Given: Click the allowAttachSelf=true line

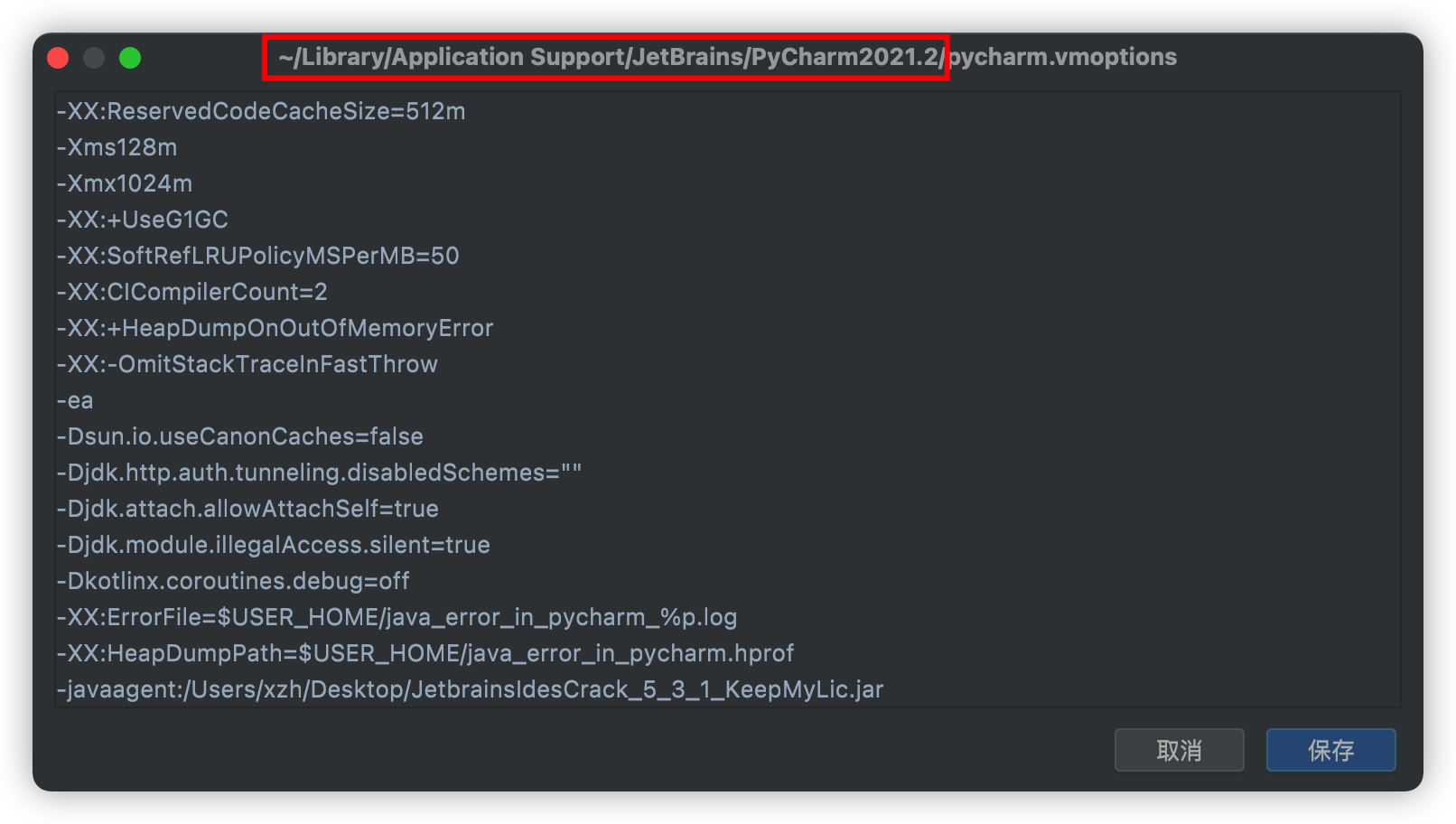Looking at the screenshot, I should [247, 509].
